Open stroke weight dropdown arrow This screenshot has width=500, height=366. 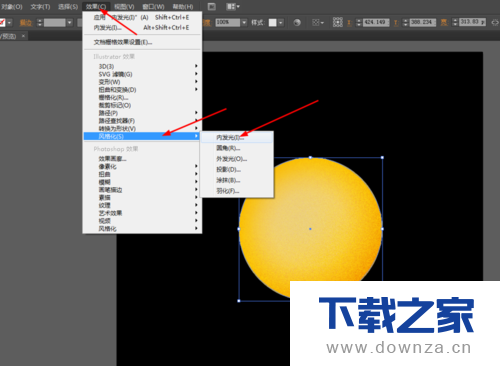click(x=69, y=23)
